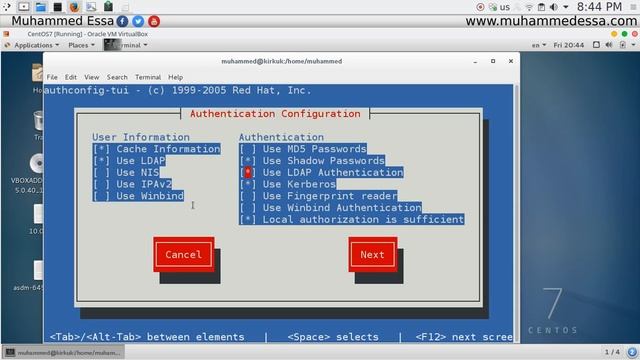Toggle the Use Kerberos checkbox
The height and width of the screenshot is (360, 640).
288,184
